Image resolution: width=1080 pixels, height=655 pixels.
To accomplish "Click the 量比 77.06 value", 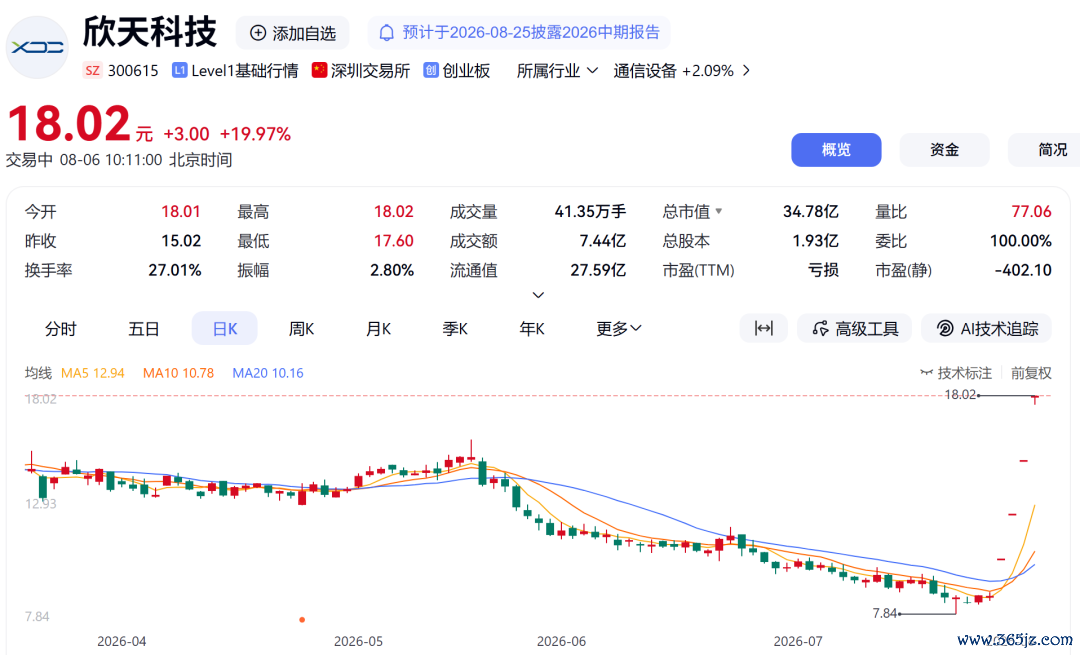I will [1031, 211].
